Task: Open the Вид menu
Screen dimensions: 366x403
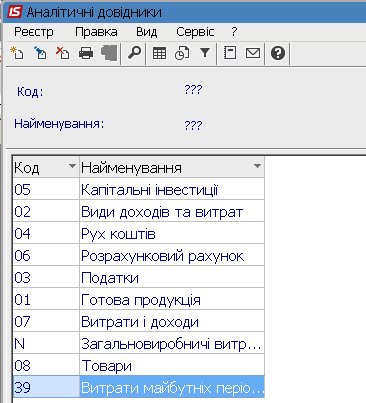Action: [x=146, y=32]
